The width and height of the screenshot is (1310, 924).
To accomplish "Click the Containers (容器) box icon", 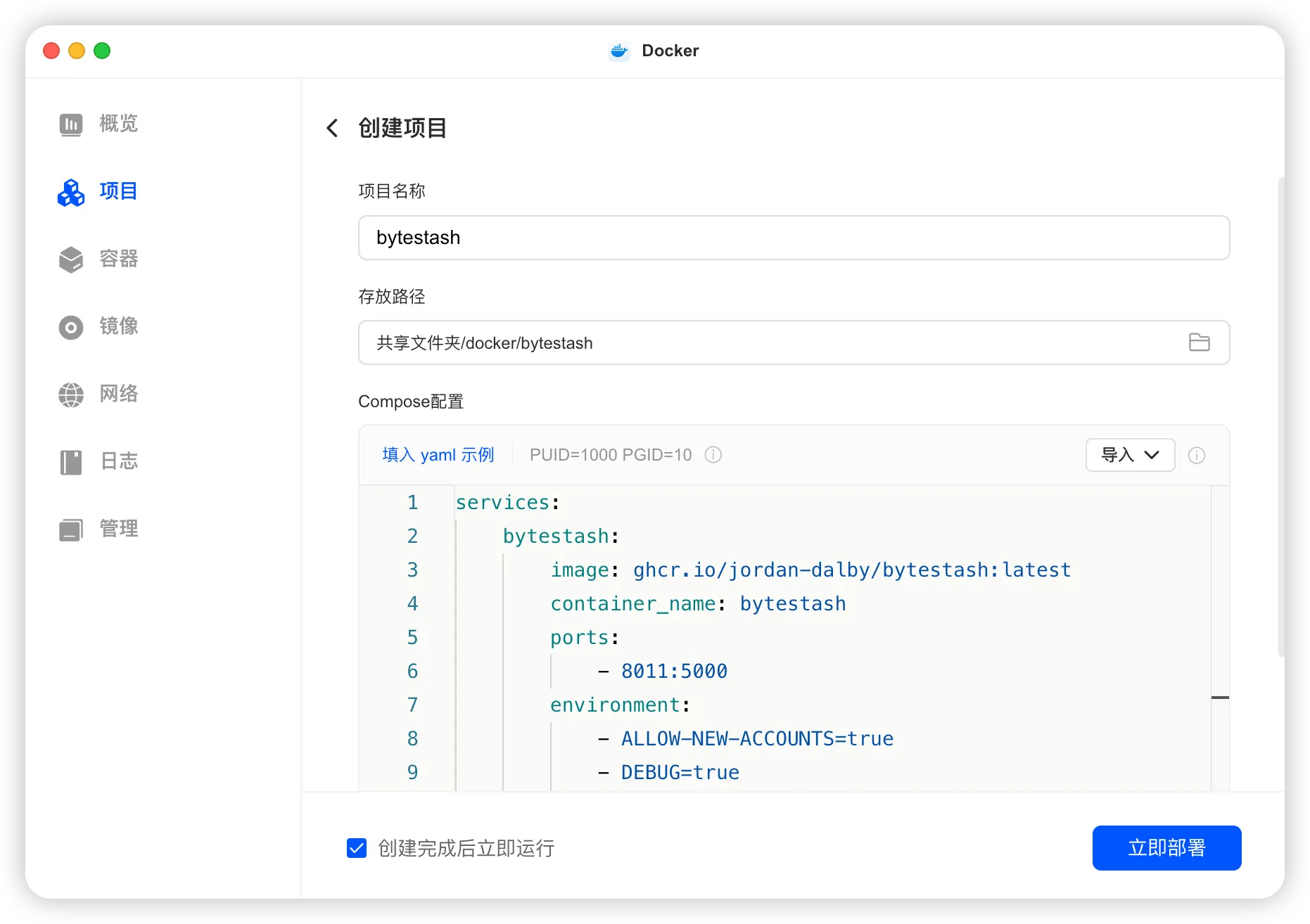I will pyautogui.click(x=71, y=259).
